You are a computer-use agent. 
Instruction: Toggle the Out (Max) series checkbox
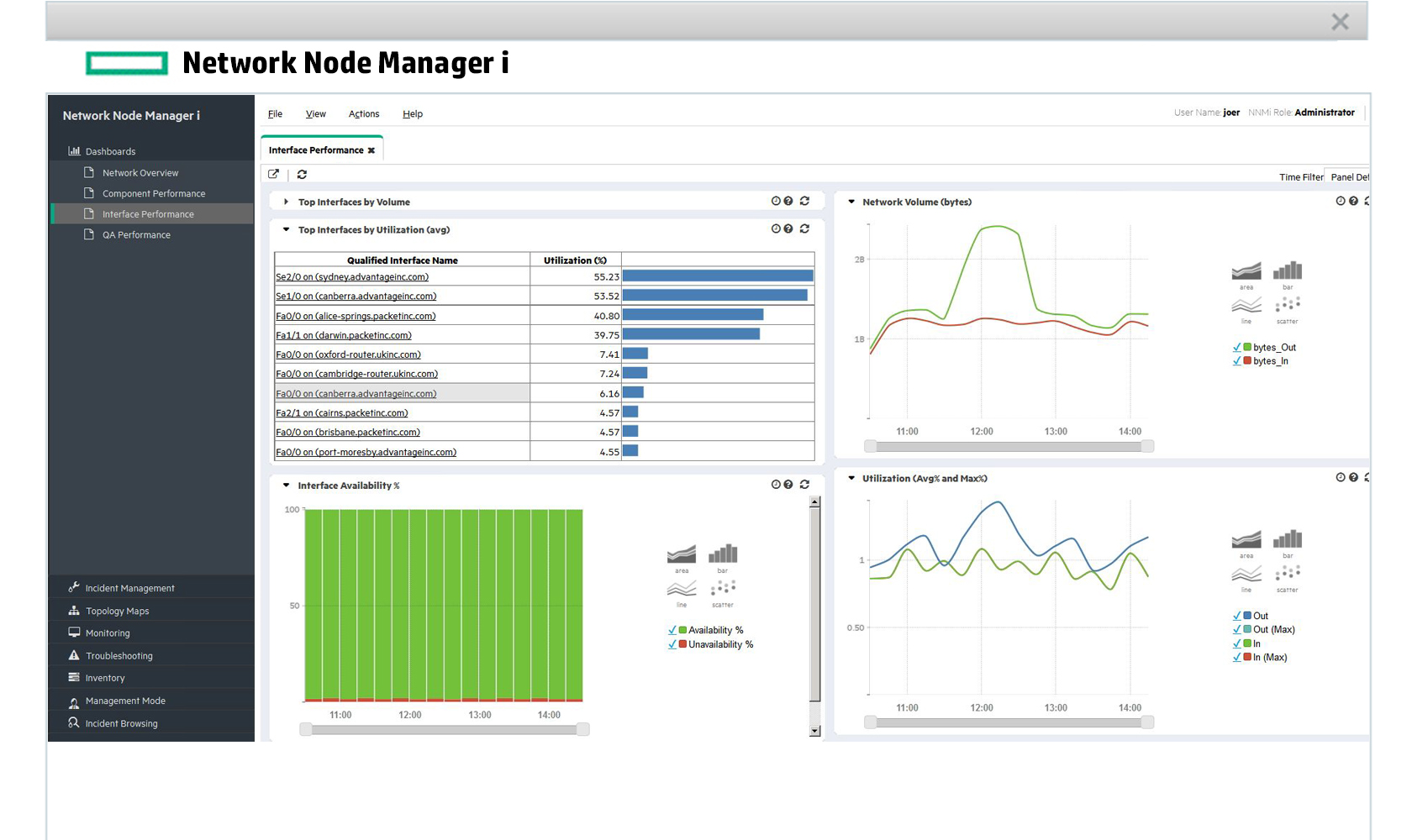[x=1237, y=629]
